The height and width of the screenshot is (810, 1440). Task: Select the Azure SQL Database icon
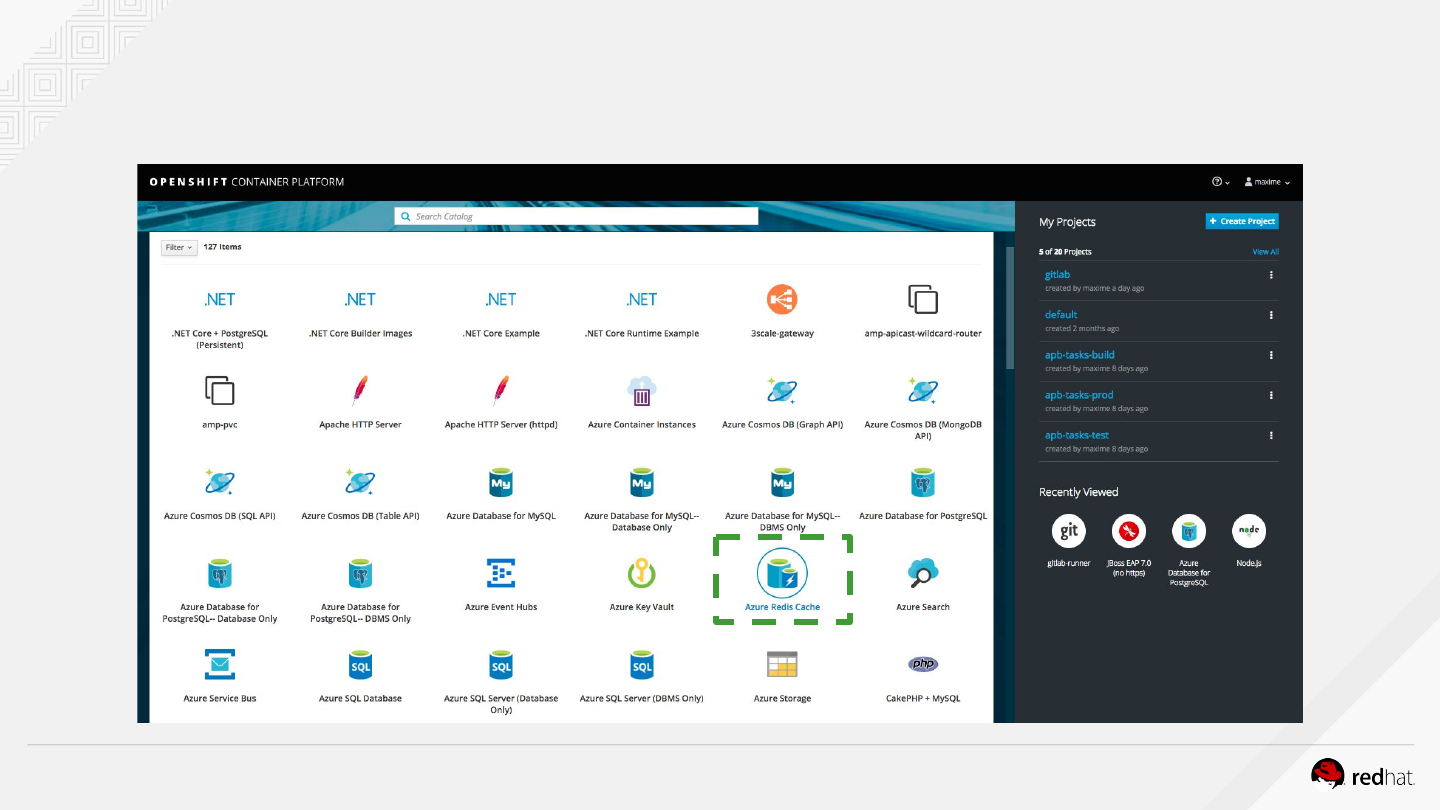tap(360, 664)
